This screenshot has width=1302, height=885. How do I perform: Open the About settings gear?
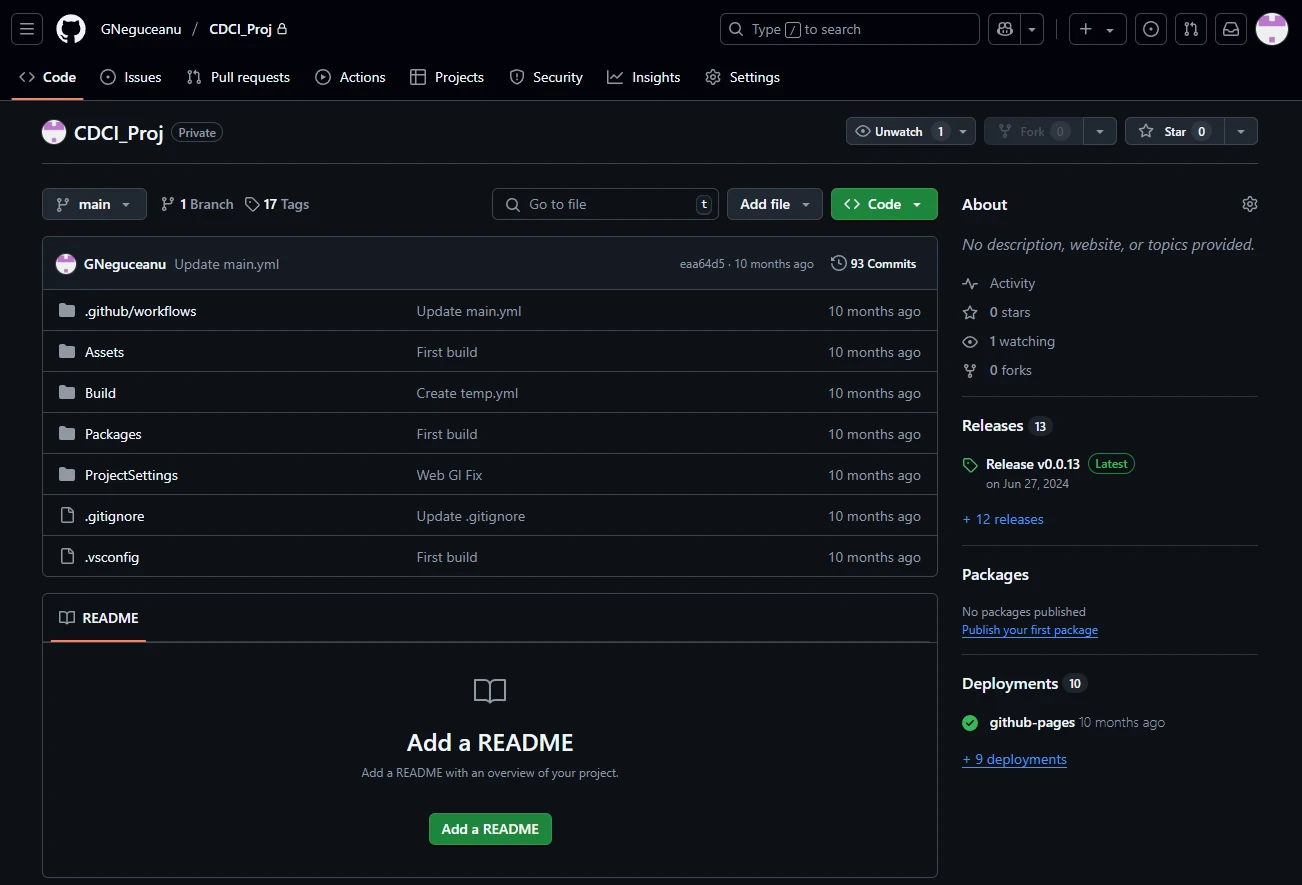1249,203
